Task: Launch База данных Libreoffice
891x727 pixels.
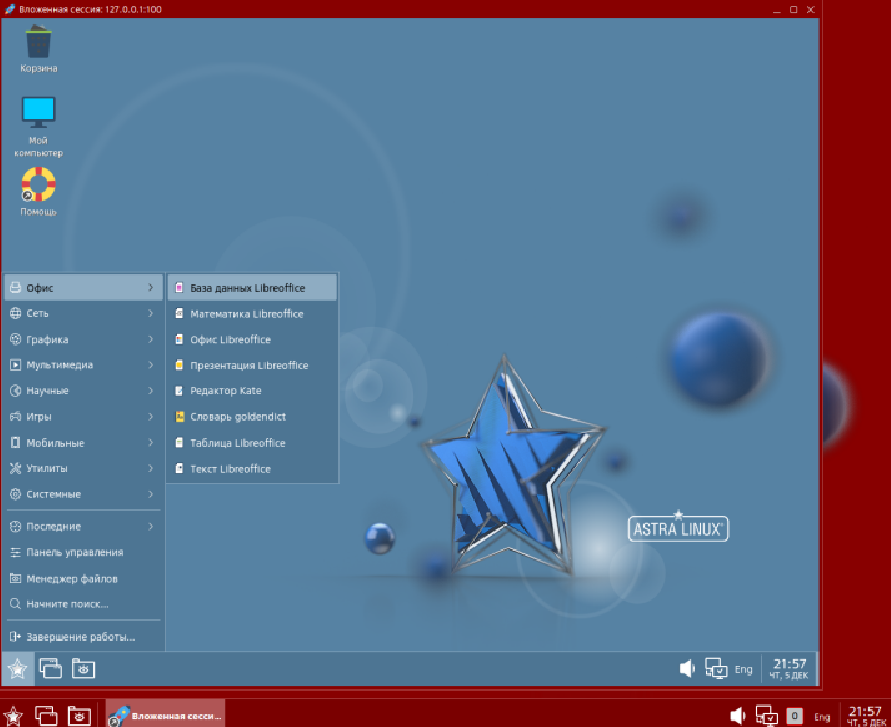Action: [x=252, y=288]
